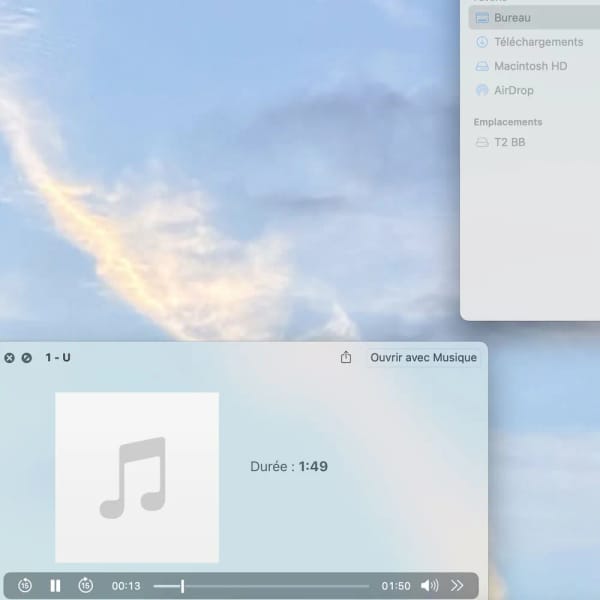Select the Macintosh HD drive
The image size is (600, 600).
(x=534, y=66)
